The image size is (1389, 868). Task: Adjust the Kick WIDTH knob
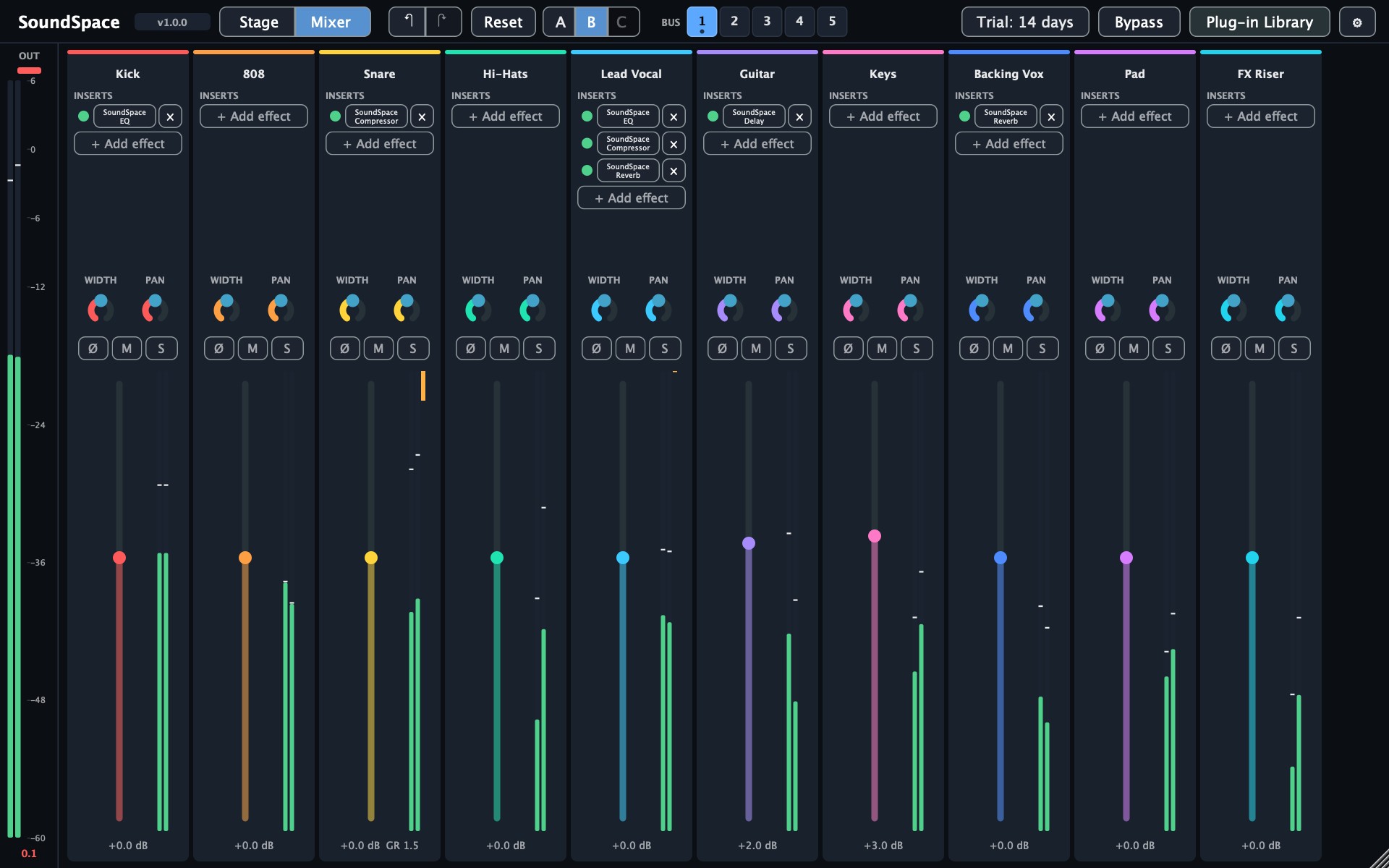click(x=101, y=309)
